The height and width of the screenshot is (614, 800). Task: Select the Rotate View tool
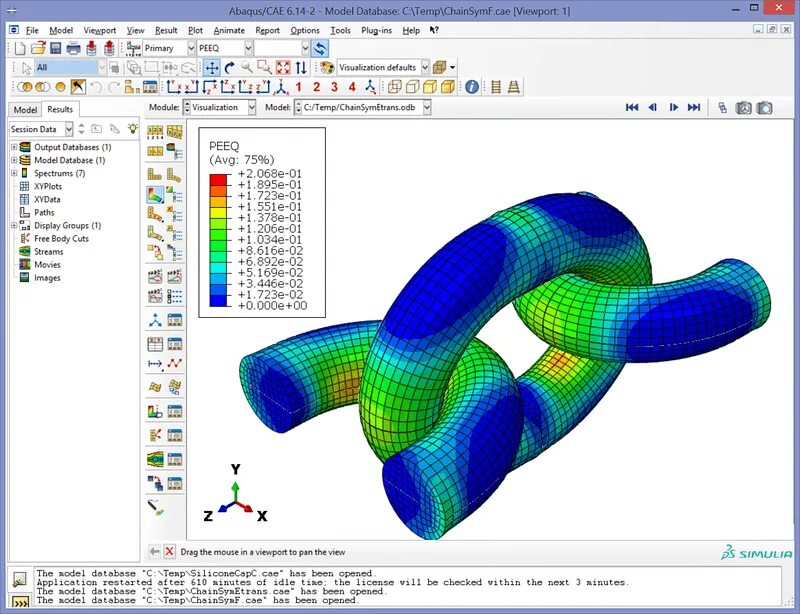pos(228,68)
